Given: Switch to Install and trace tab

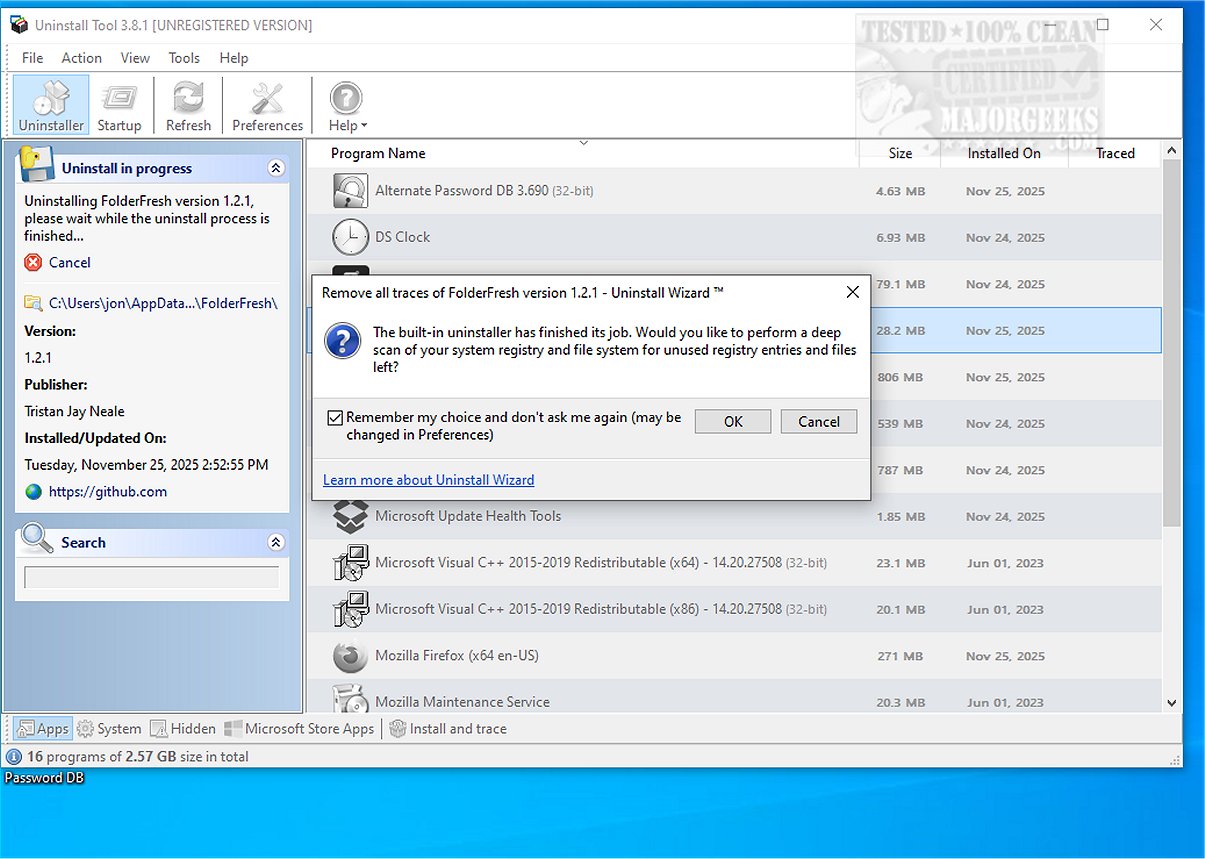Looking at the screenshot, I should point(448,729).
